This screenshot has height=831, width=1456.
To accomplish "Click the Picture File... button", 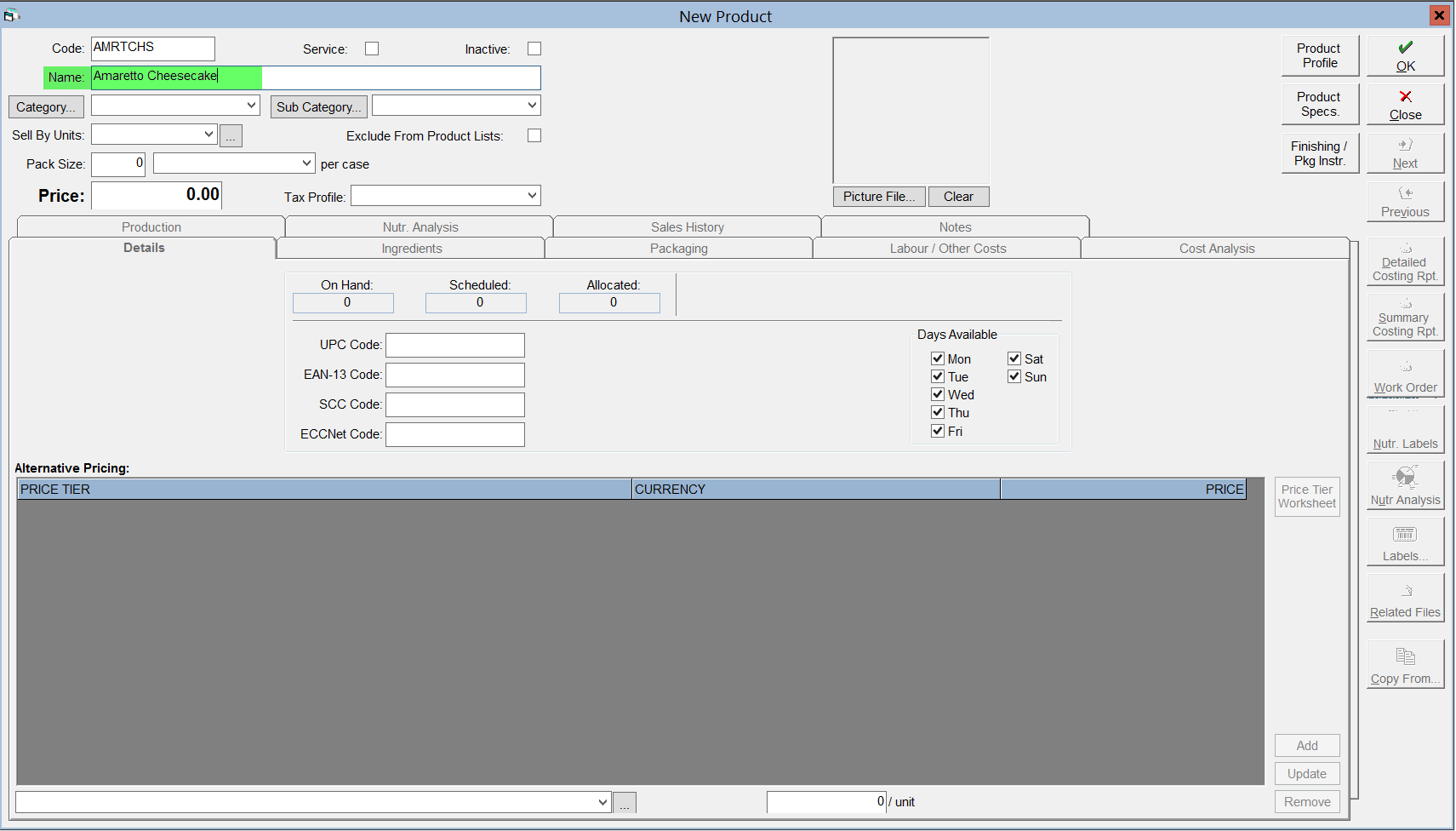I will coord(879,197).
